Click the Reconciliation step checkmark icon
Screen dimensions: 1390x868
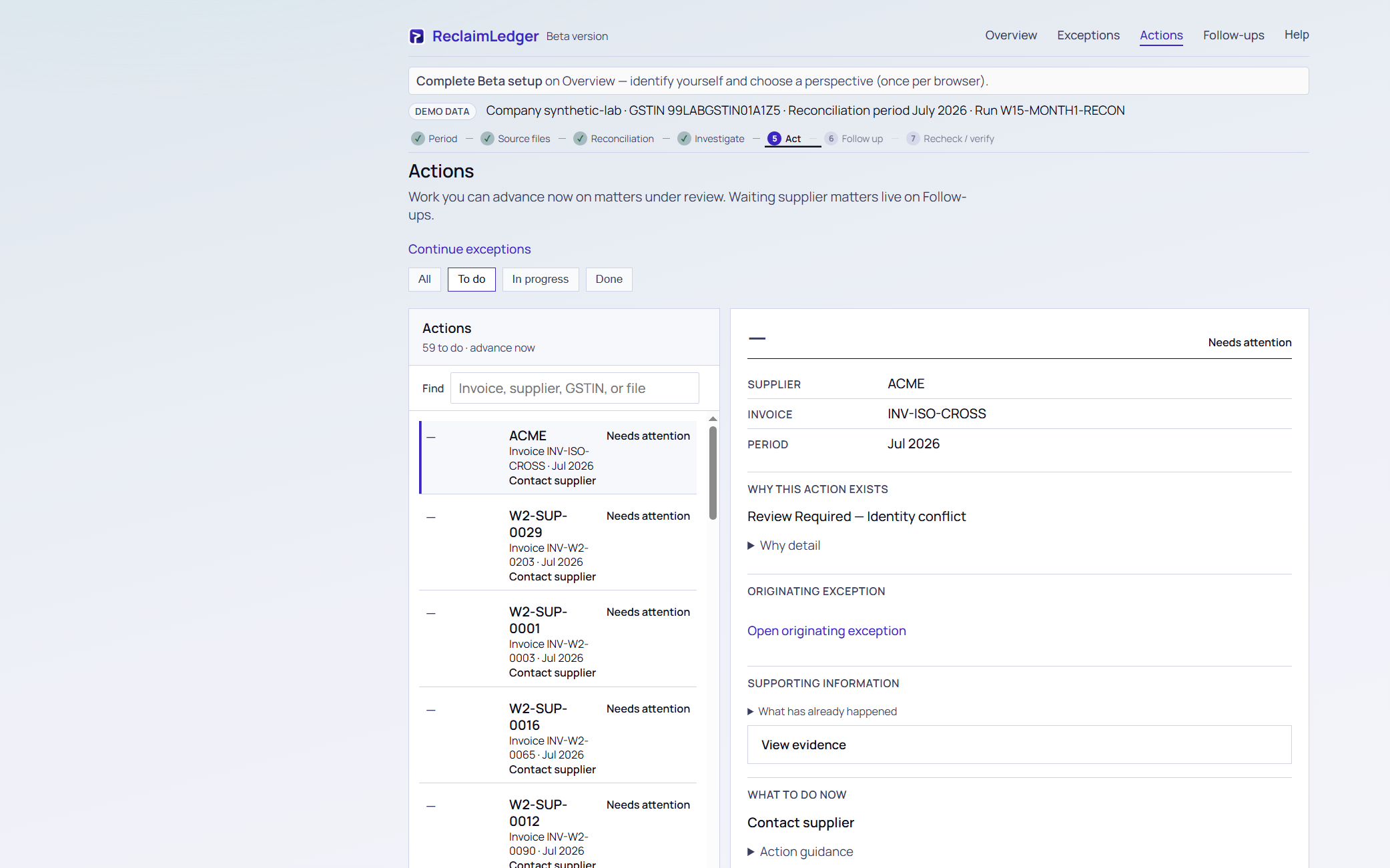click(580, 139)
